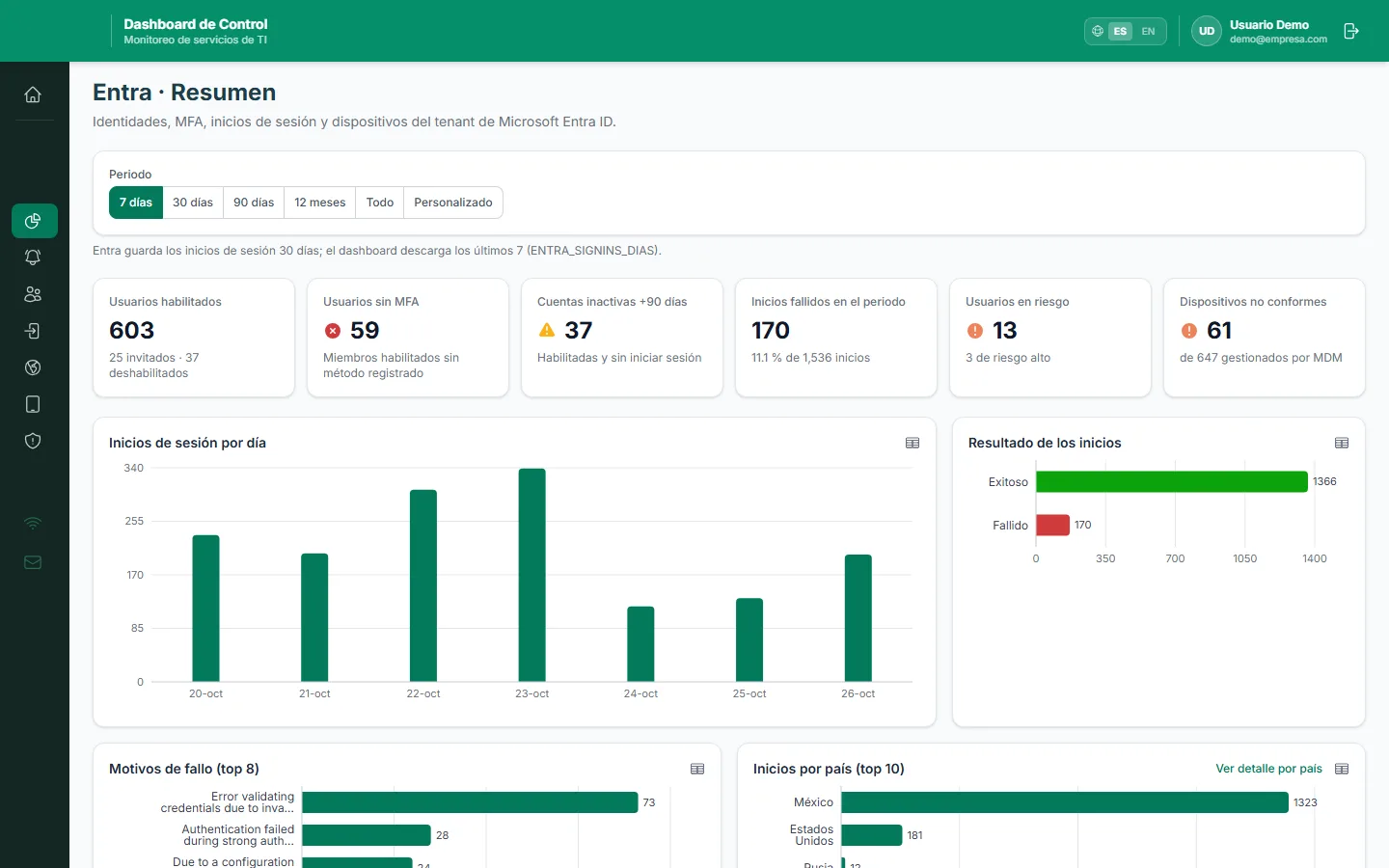Open the Wi-Fi network sidebar icon
Viewport: 1389px width, 868px height.
pyautogui.click(x=33, y=524)
